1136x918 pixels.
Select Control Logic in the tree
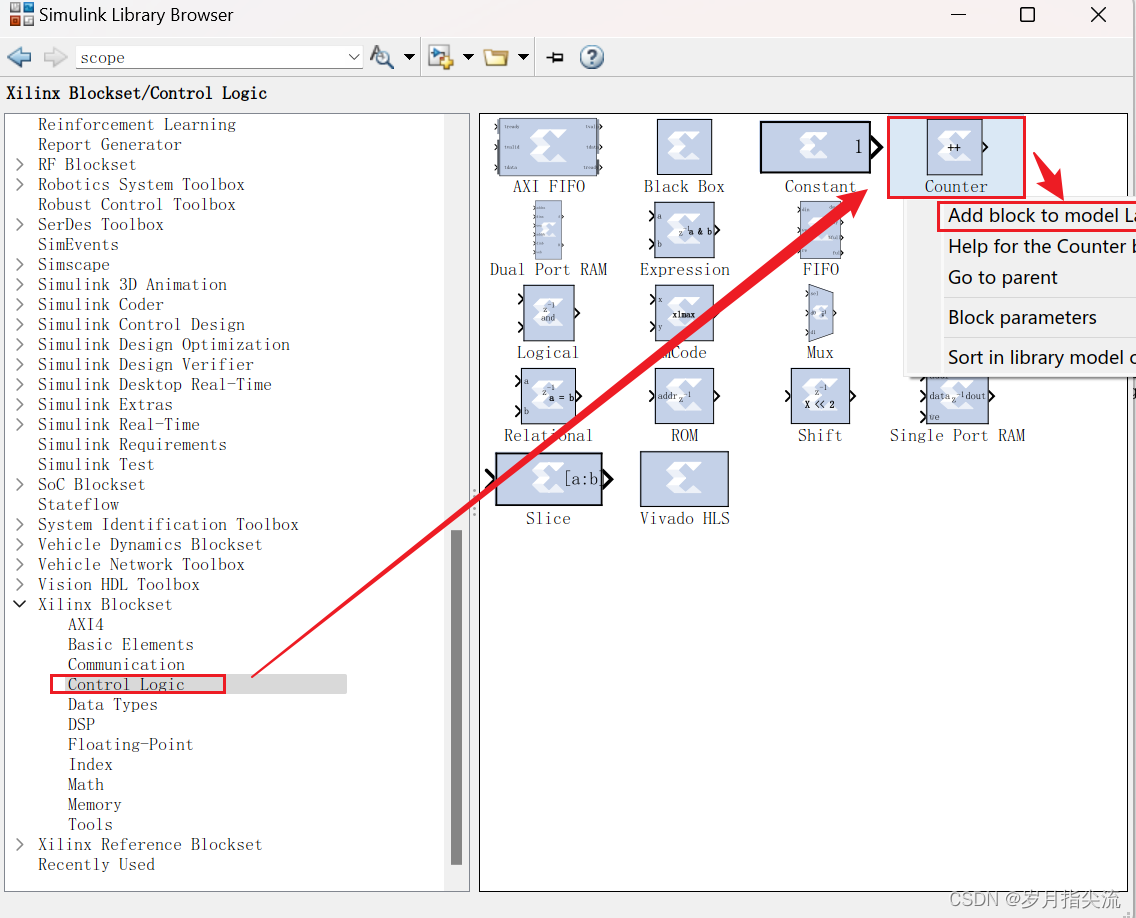(126, 684)
